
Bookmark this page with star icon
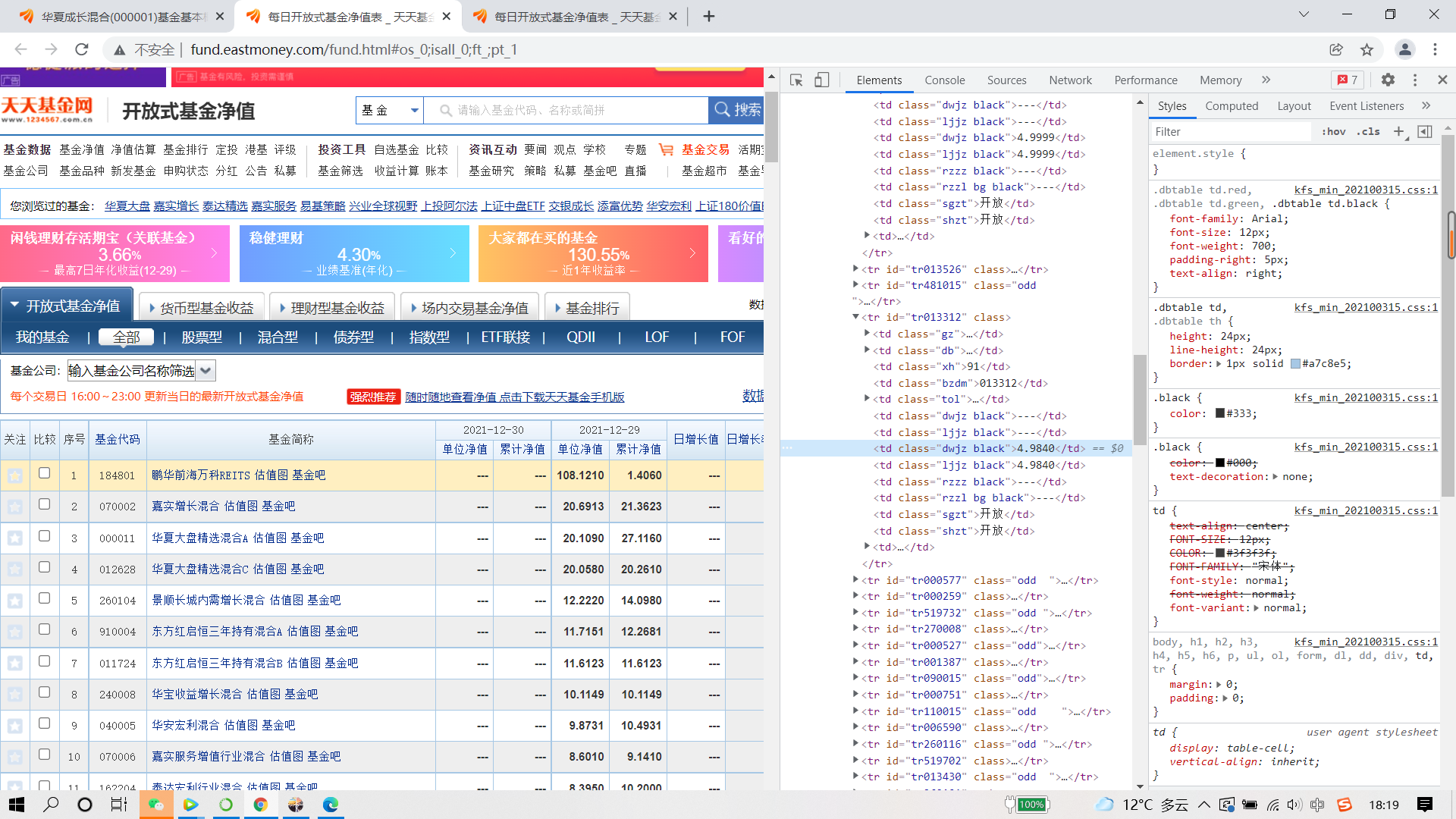(x=1367, y=49)
